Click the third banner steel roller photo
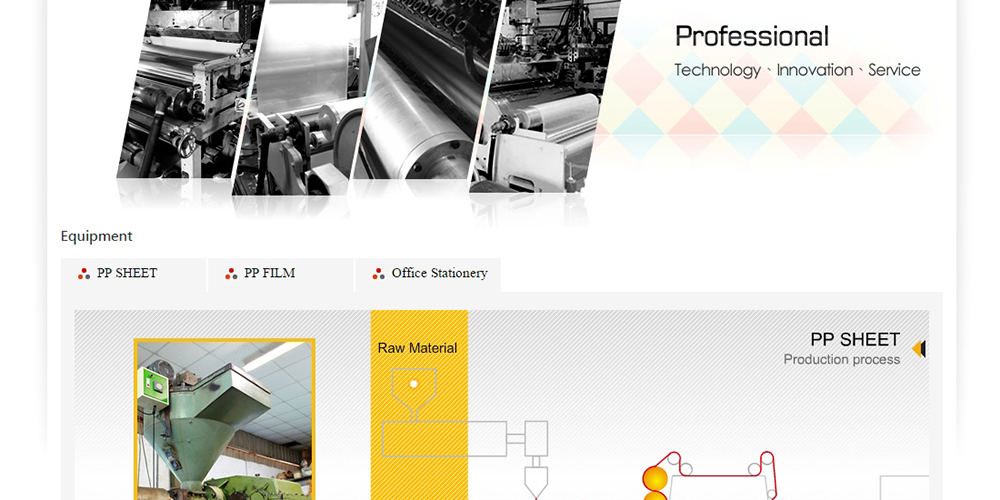 (429, 89)
